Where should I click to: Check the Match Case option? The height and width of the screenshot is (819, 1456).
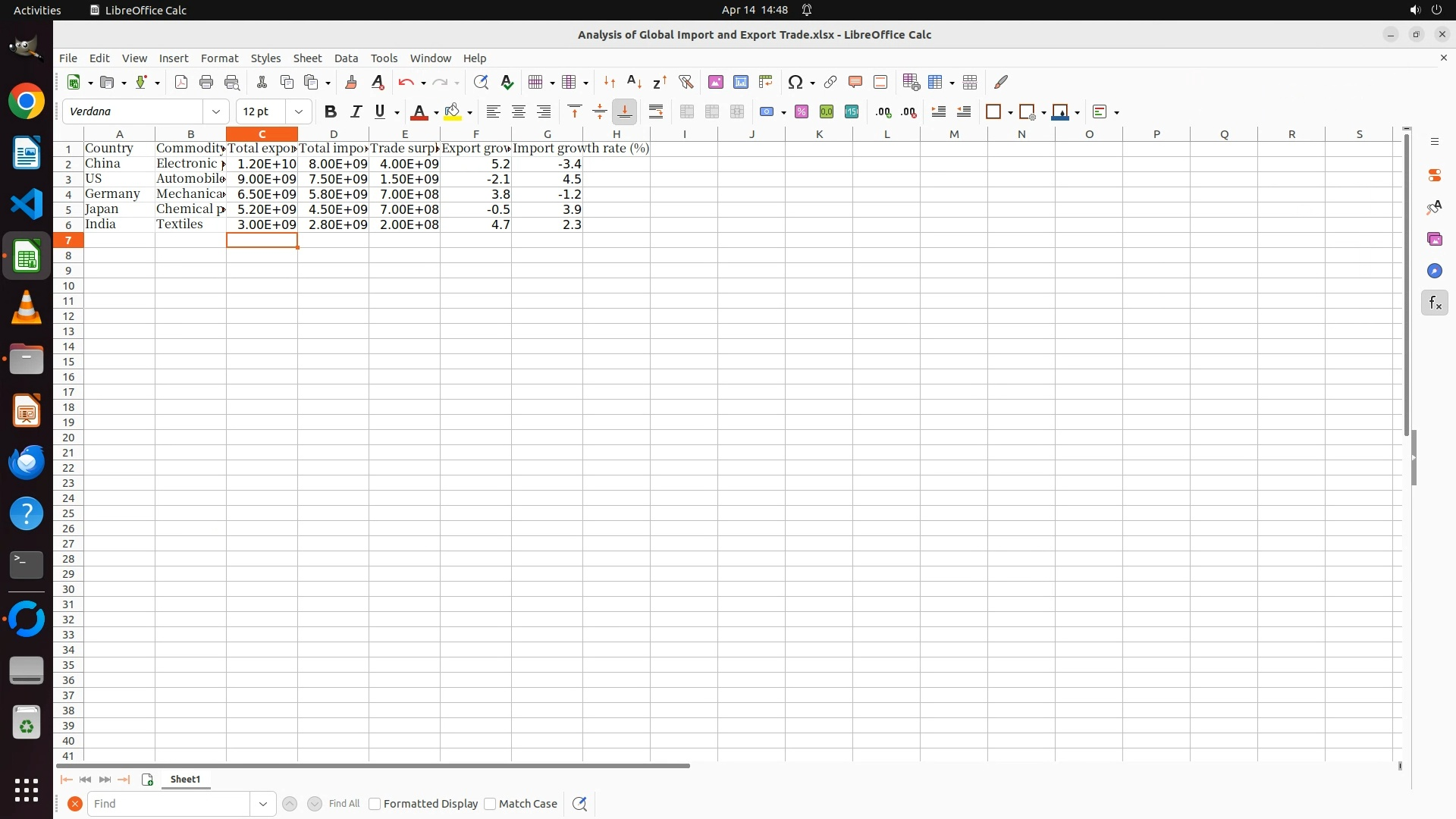[x=490, y=804]
